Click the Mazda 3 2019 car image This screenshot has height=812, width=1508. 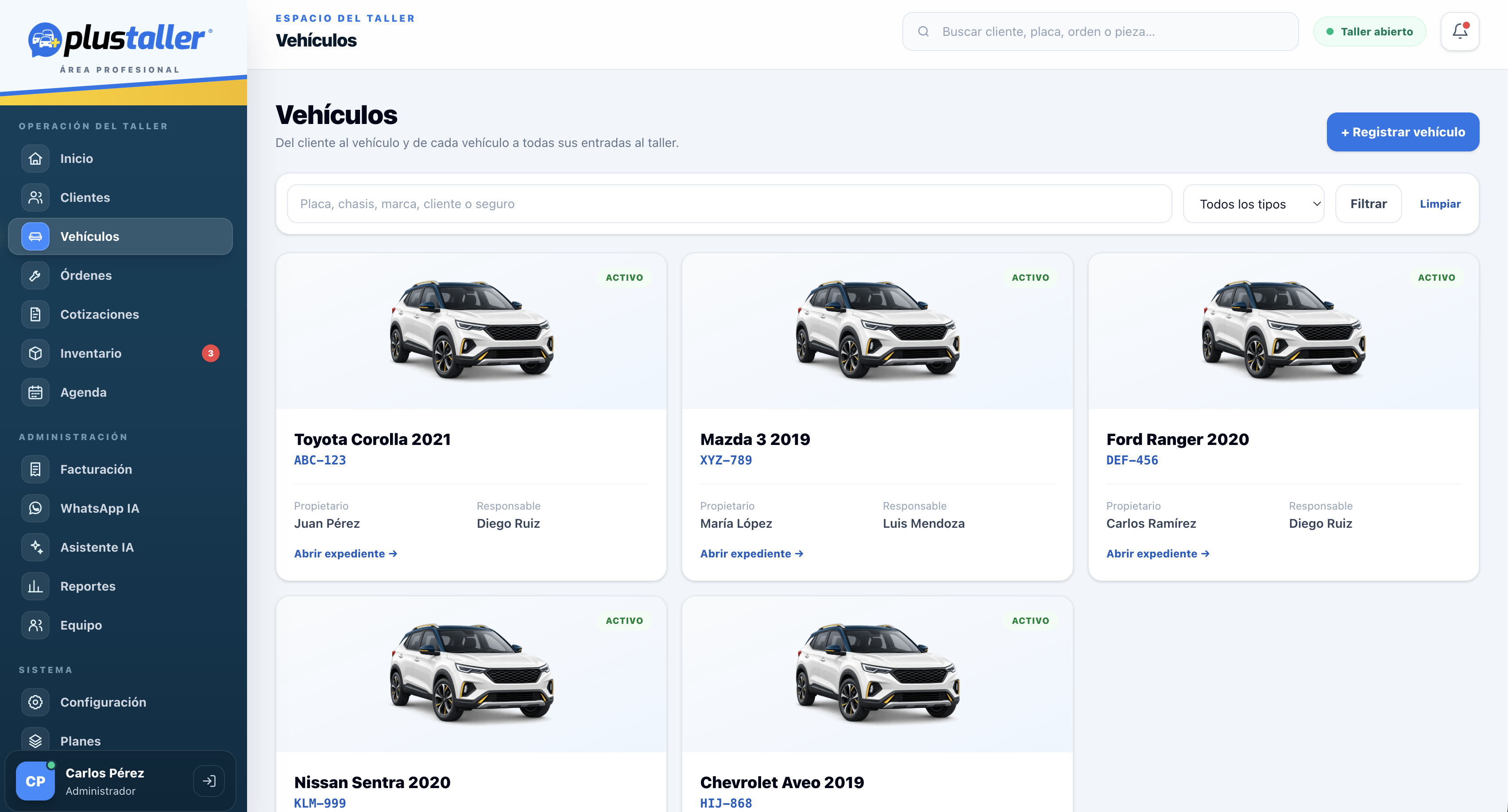[878, 330]
